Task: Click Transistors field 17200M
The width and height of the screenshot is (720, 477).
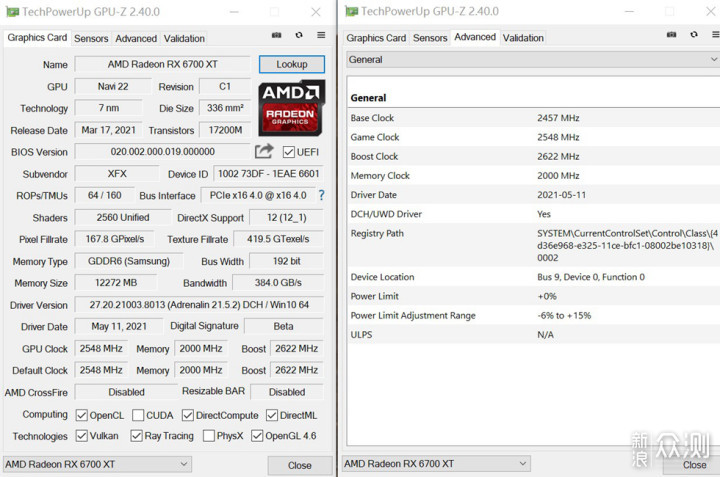Action: (225, 130)
